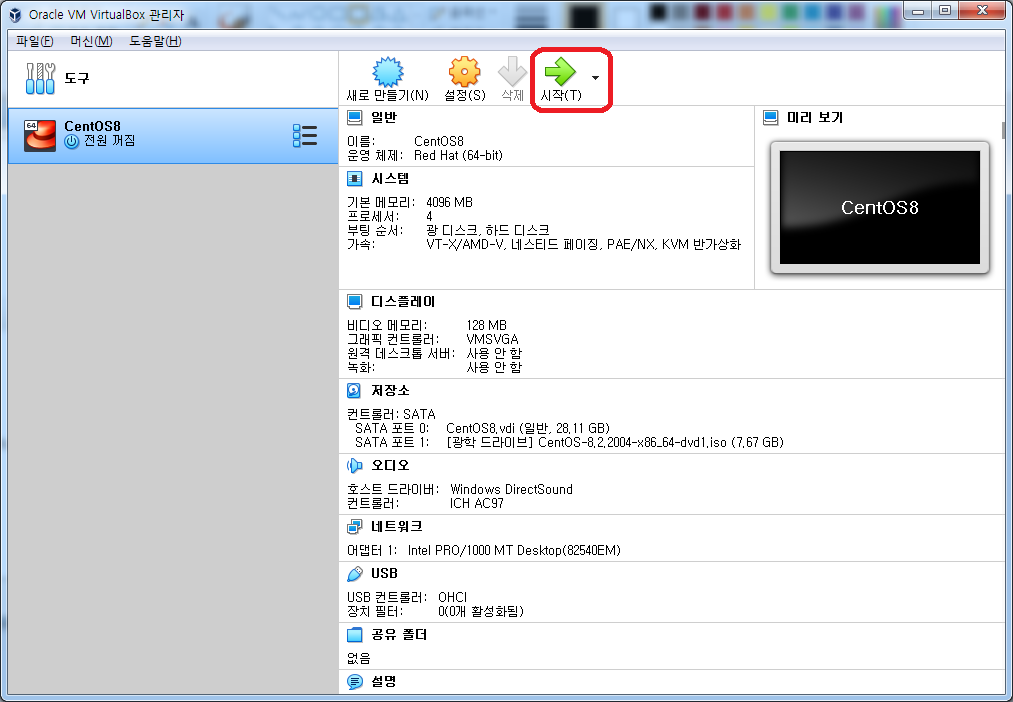This screenshot has height=702, width=1013.
Task: Click the boot order value text
Action: tap(488, 230)
